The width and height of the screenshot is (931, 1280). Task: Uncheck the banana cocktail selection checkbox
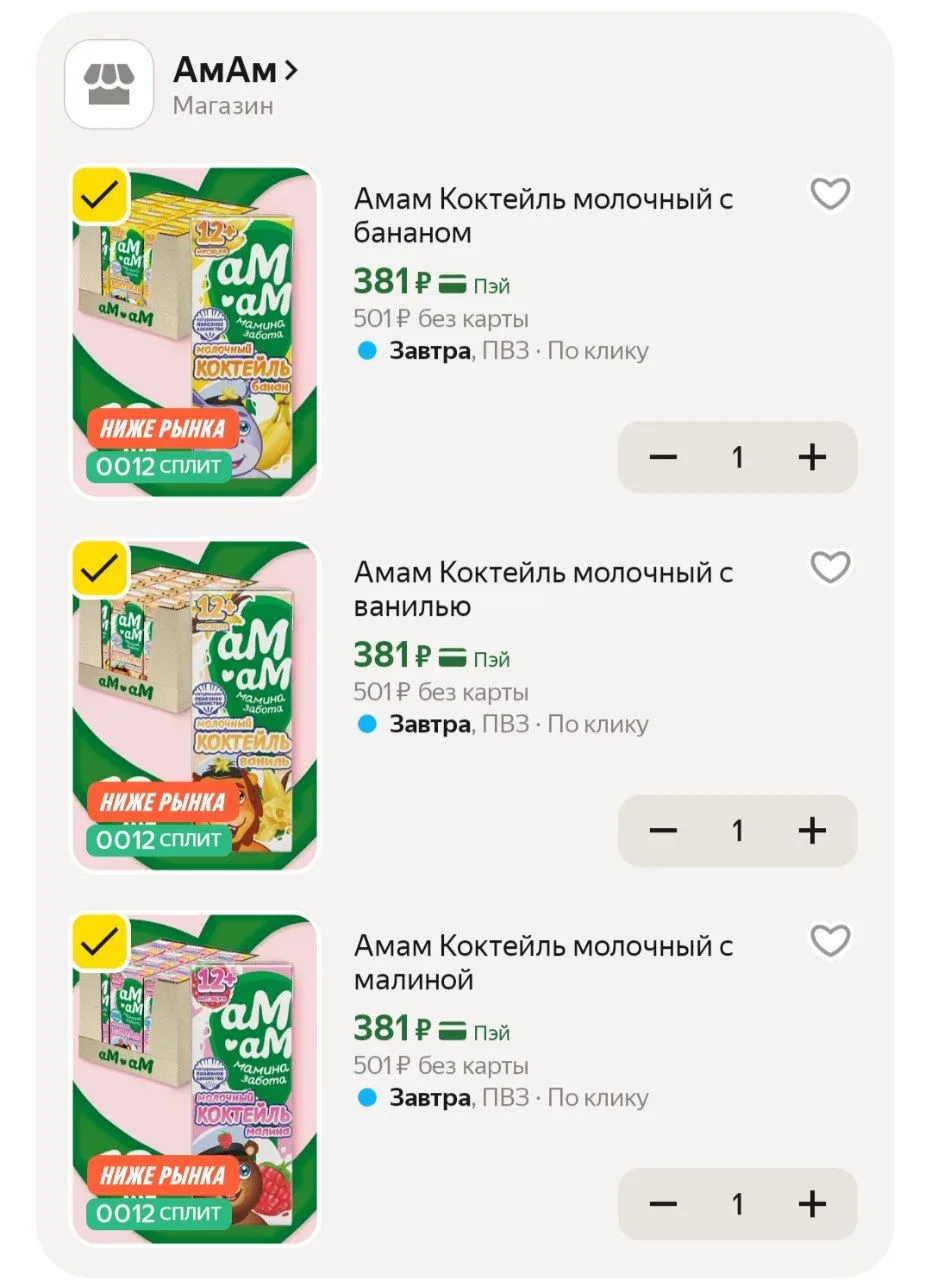[100, 196]
